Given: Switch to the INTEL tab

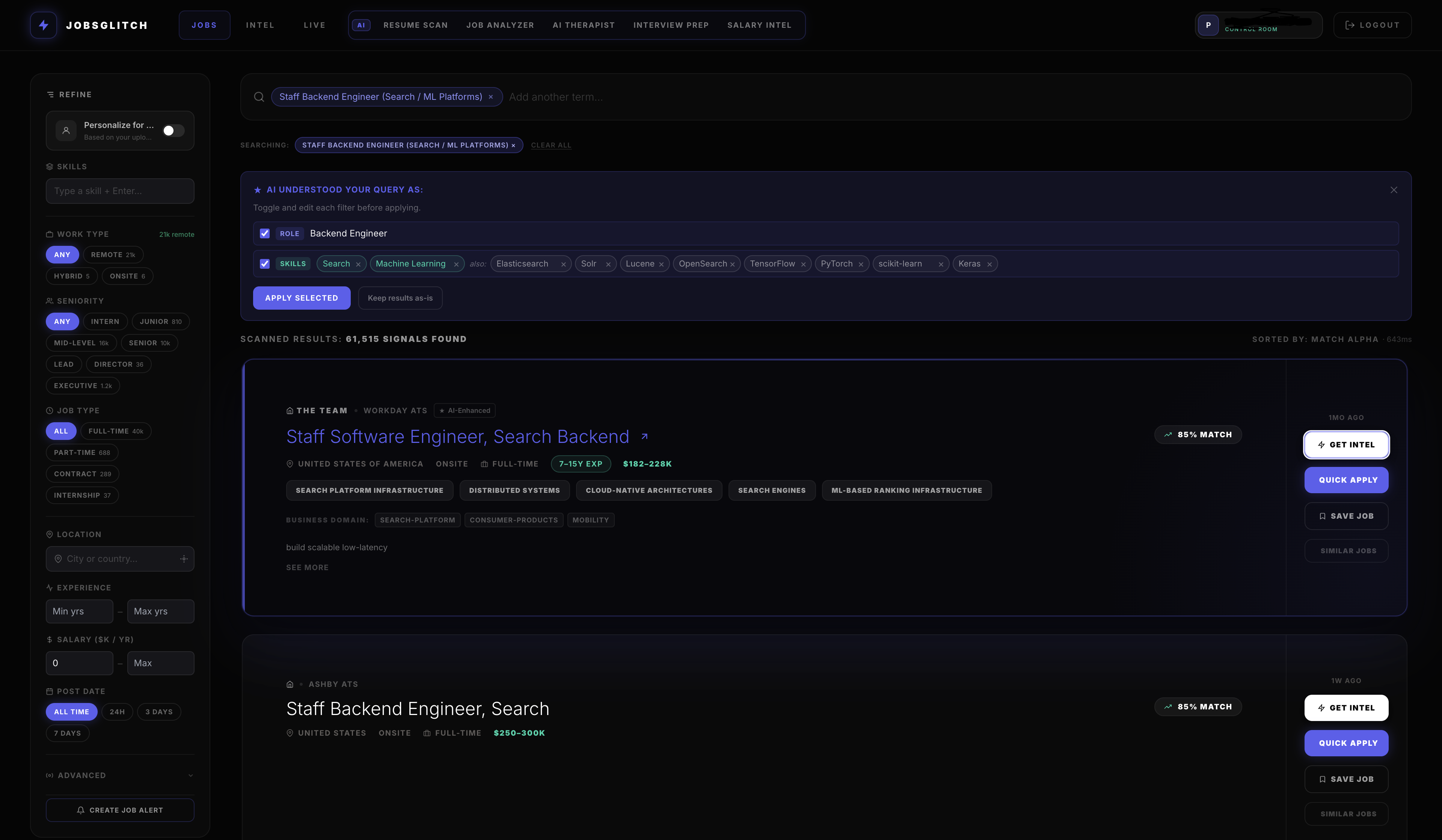Looking at the screenshot, I should 260,25.
